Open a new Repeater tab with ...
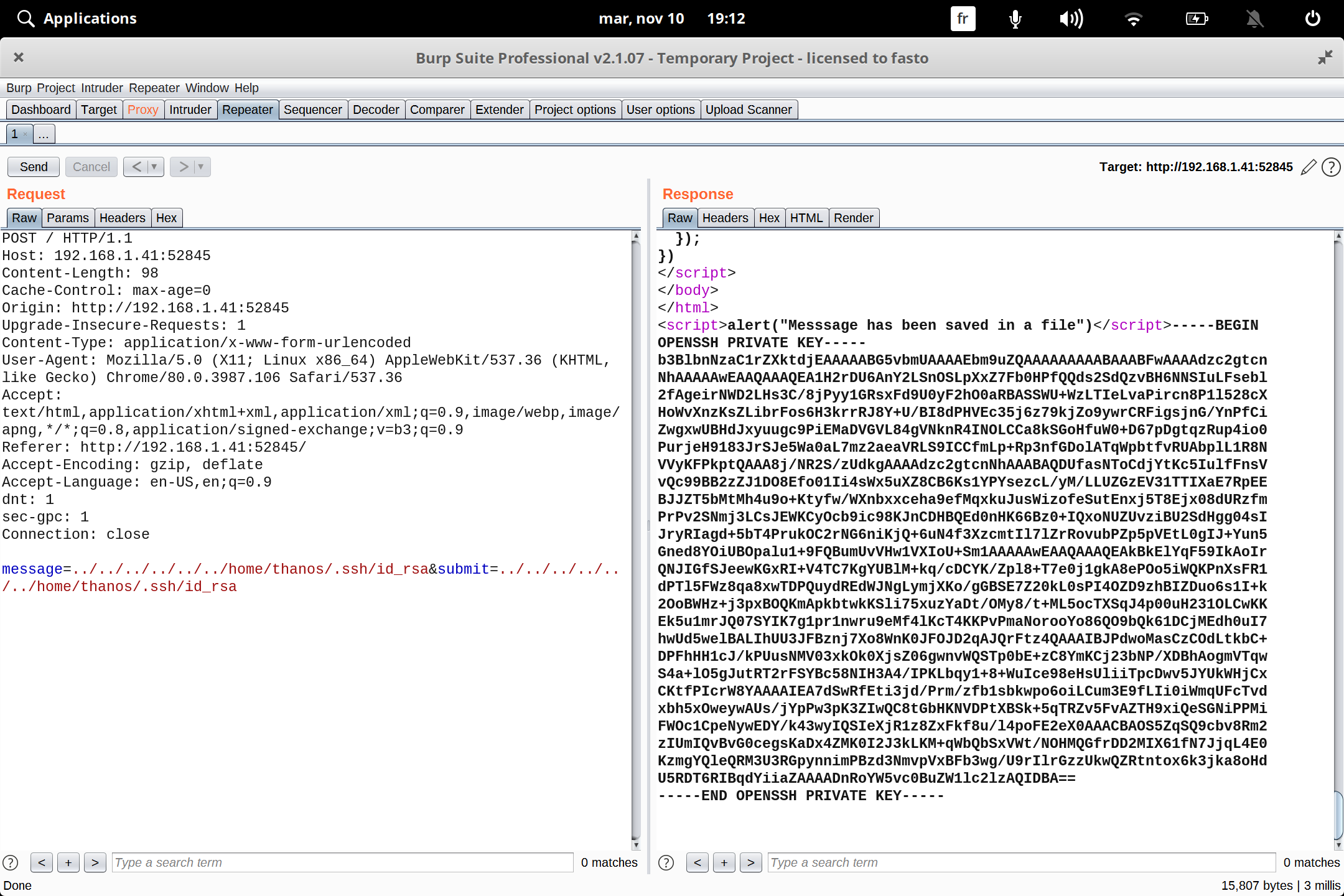The width and height of the screenshot is (1344, 896). coord(44,134)
